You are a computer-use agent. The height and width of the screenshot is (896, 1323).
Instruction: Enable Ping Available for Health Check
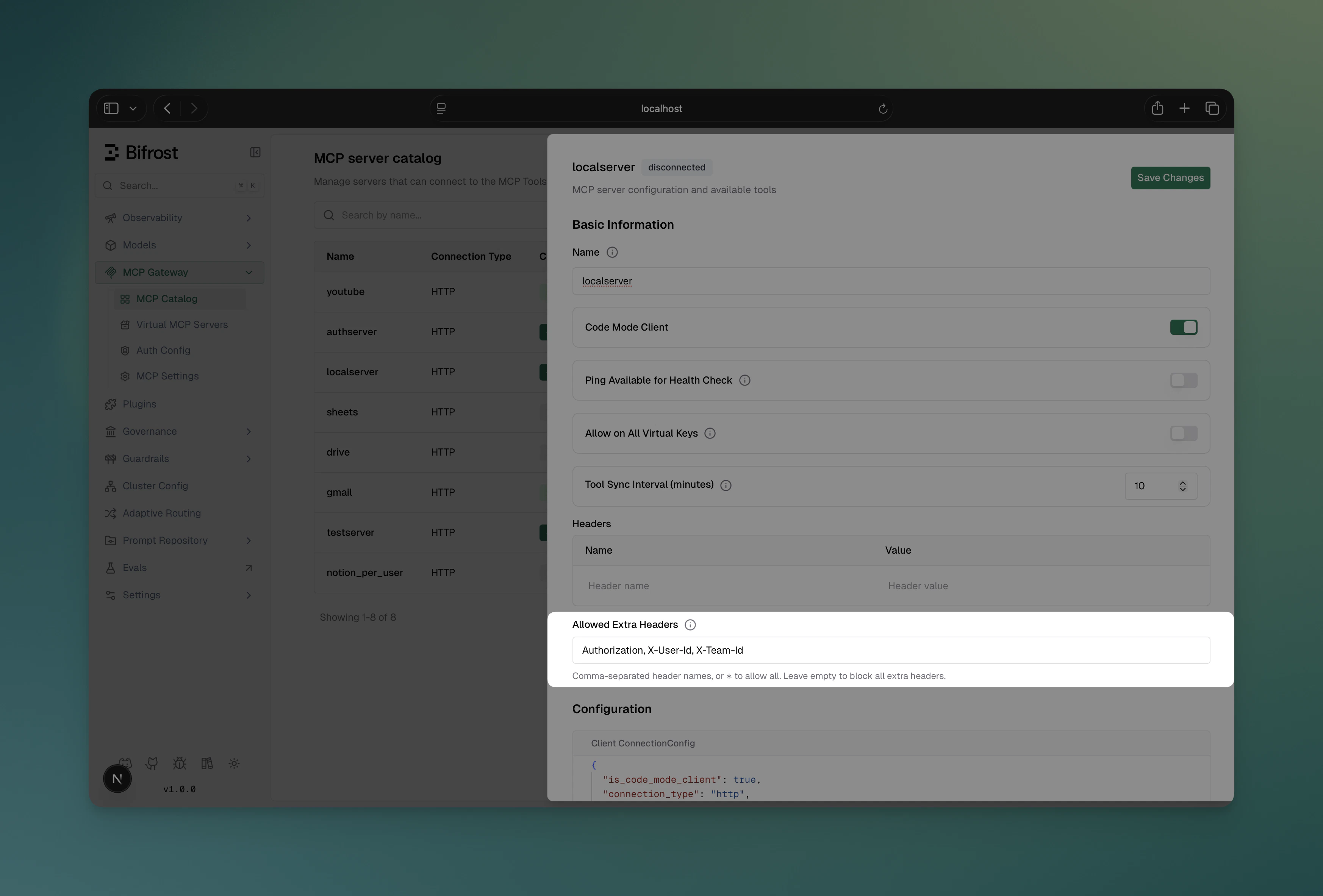pos(1184,380)
